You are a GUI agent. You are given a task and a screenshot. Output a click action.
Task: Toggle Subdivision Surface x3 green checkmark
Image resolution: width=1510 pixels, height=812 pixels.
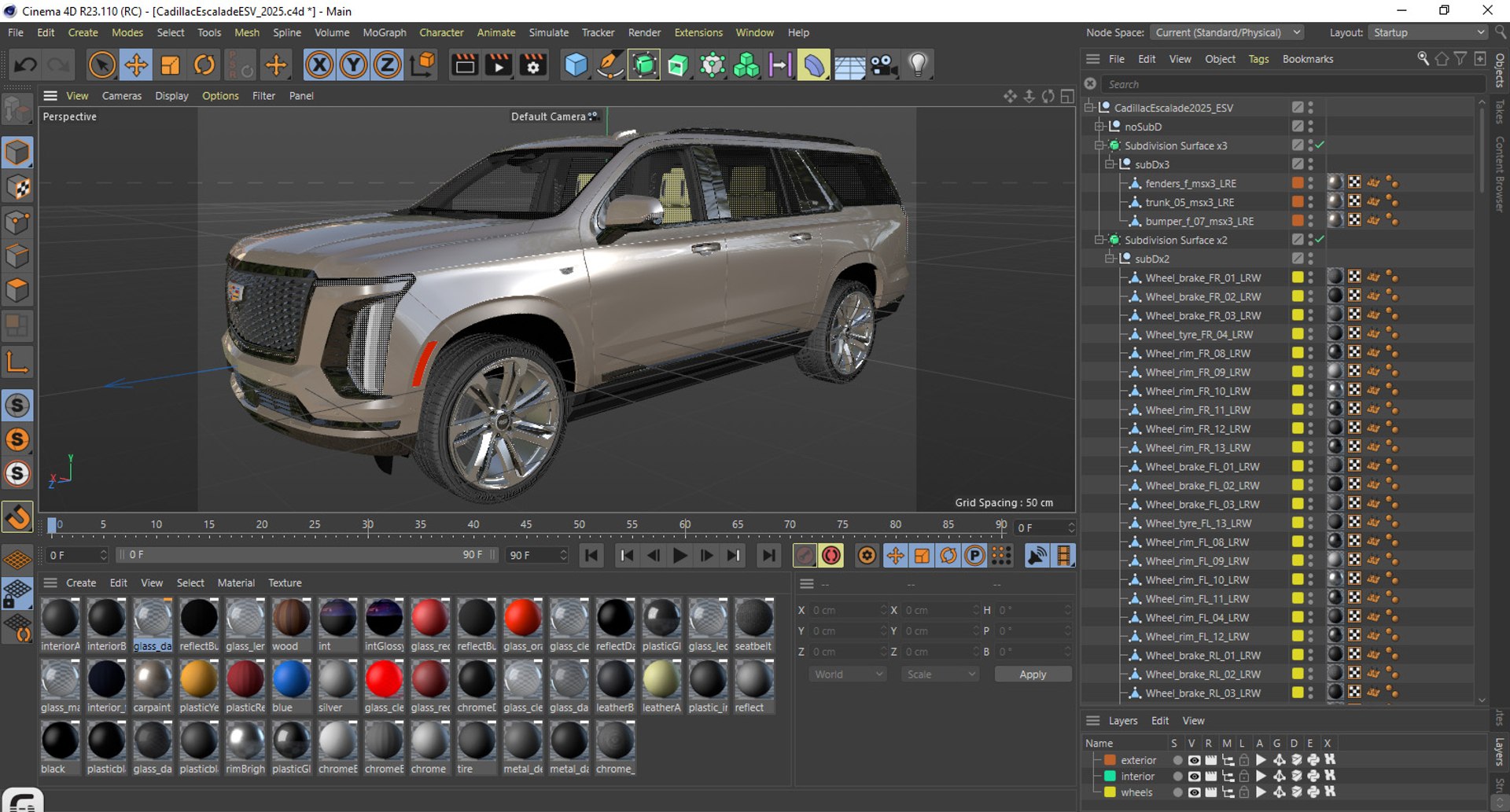point(1320,145)
